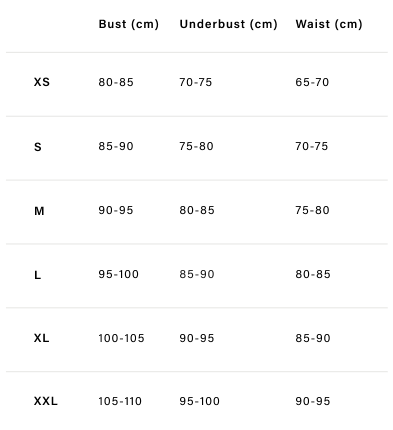Click the XS bust value 80-85
Viewport: 393px width, 430px height.
[x=116, y=82]
